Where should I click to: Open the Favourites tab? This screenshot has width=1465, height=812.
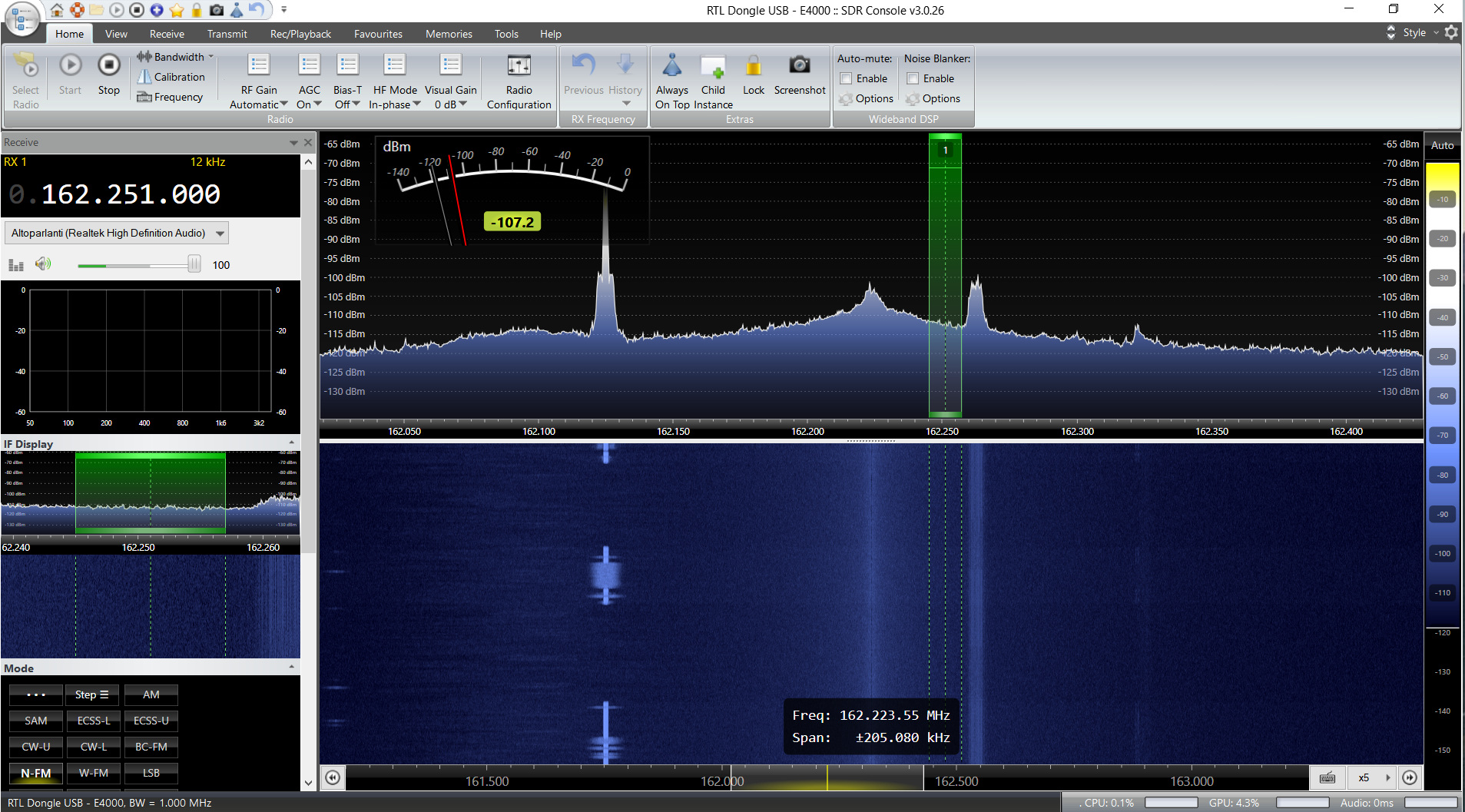point(378,34)
